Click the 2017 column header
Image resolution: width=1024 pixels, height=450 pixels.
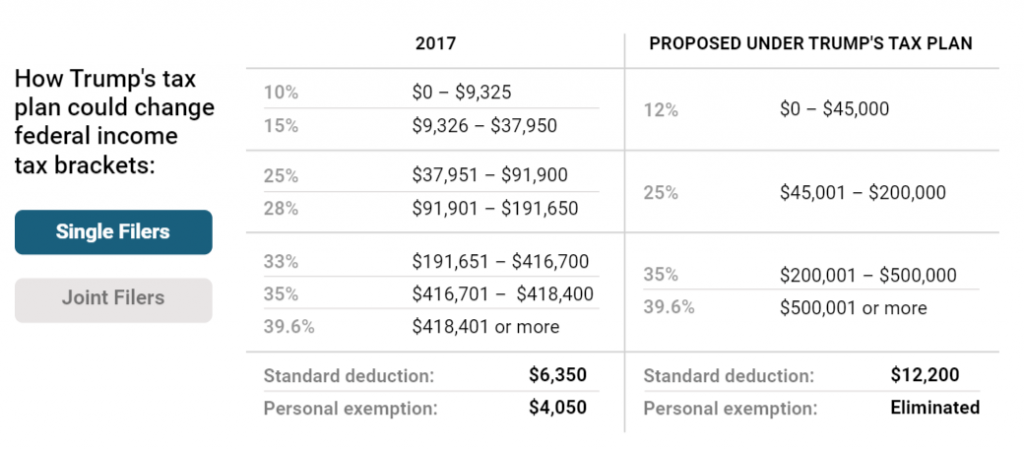click(435, 44)
